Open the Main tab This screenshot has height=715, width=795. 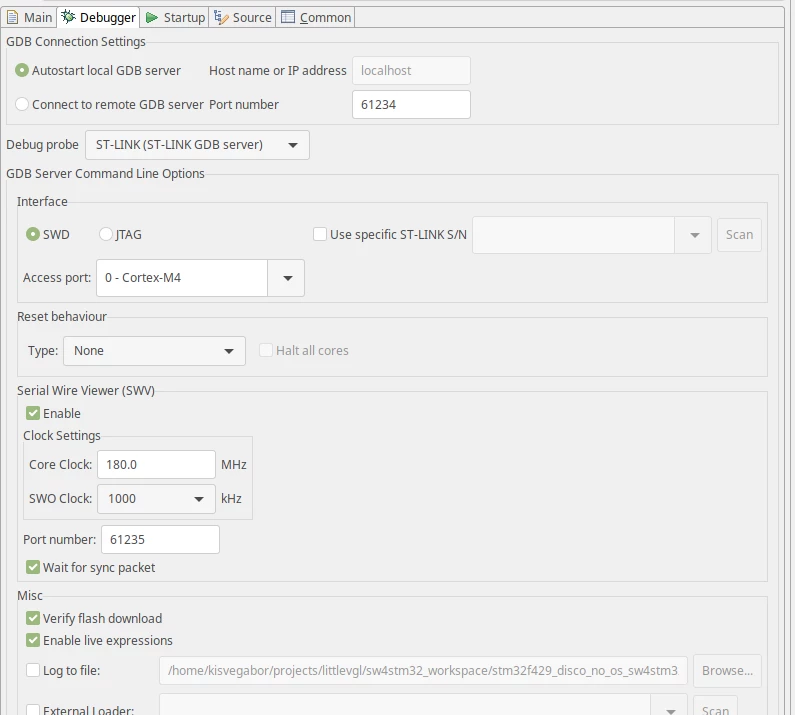click(29, 17)
